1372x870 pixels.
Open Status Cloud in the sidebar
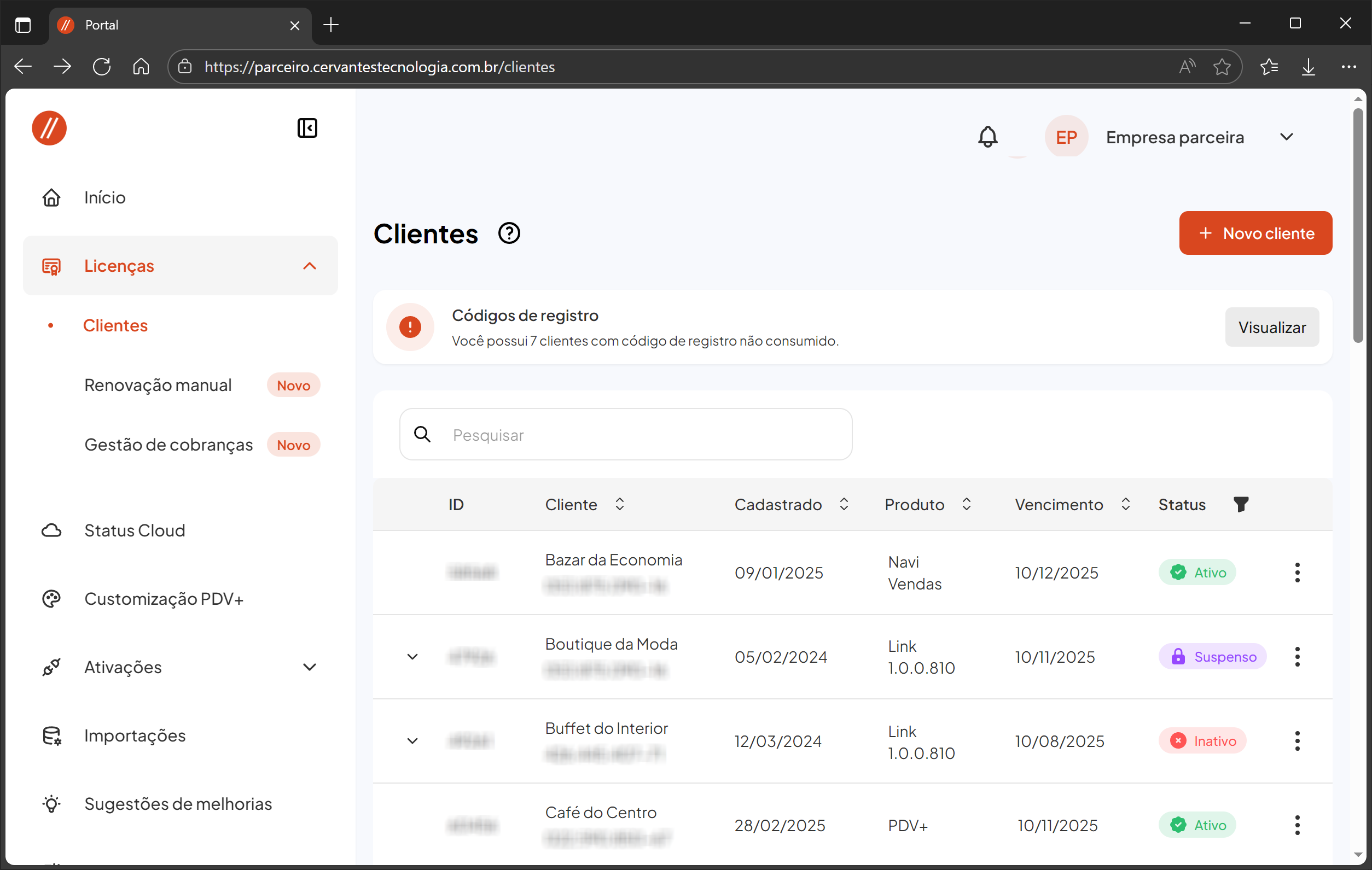pos(135,530)
